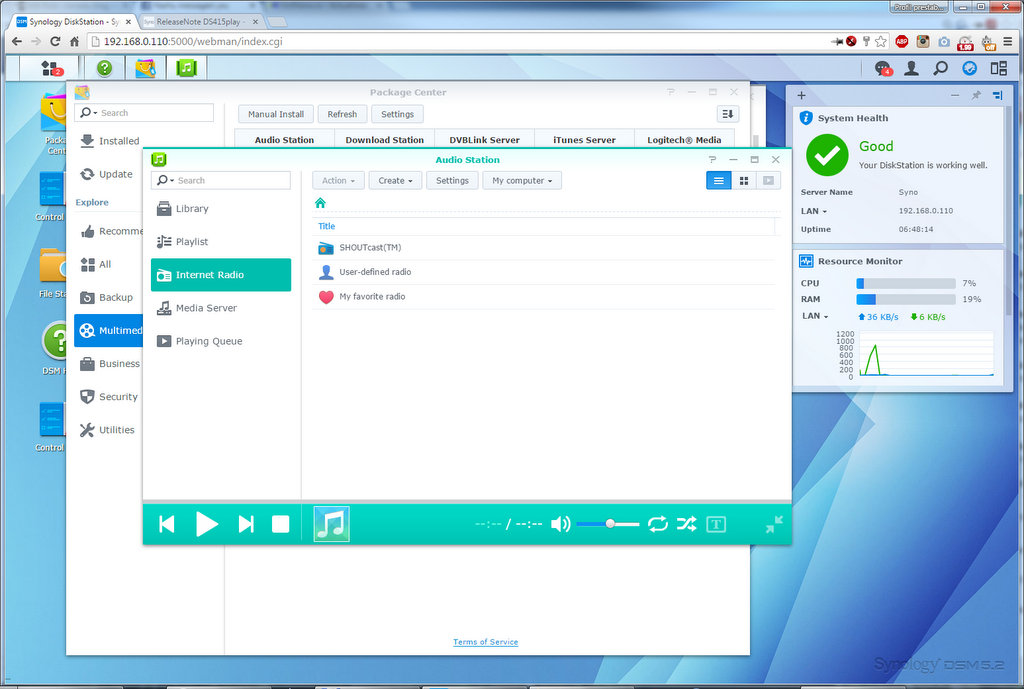Switch Audio Station to cover flow view

coord(769,181)
